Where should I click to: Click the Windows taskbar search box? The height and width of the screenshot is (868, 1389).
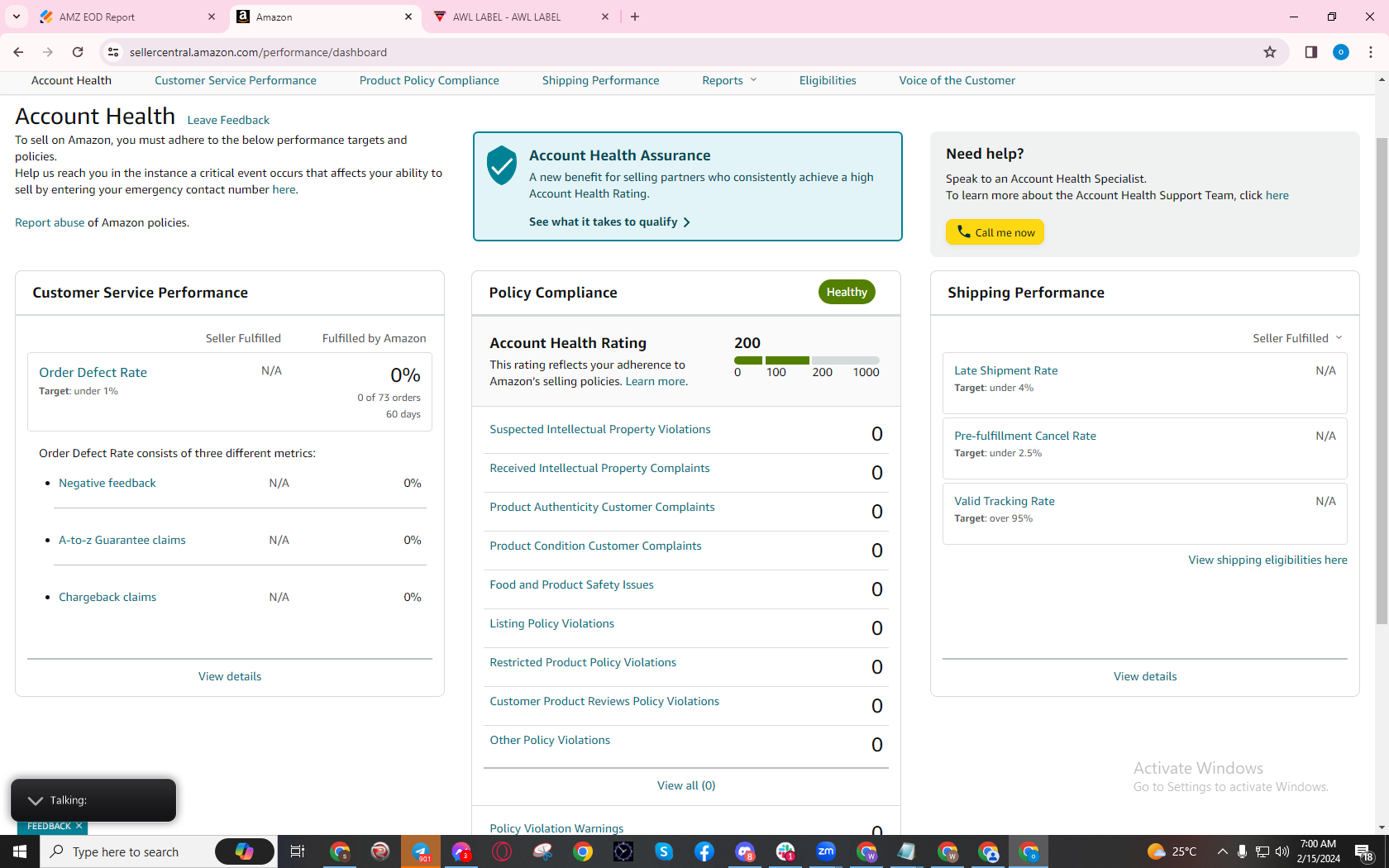[x=126, y=851]
